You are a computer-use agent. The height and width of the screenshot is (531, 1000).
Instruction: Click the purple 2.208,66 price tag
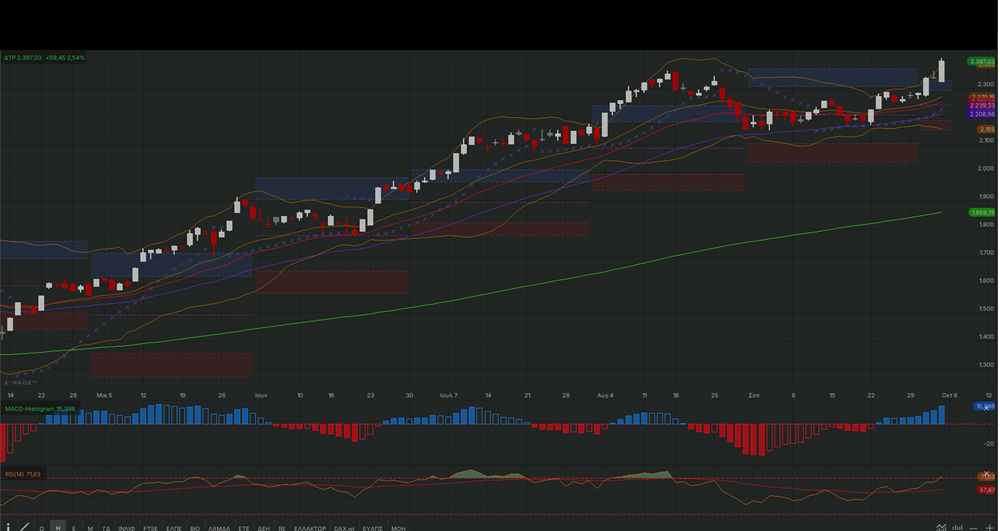pyautogui.click(x=982, y=114)
